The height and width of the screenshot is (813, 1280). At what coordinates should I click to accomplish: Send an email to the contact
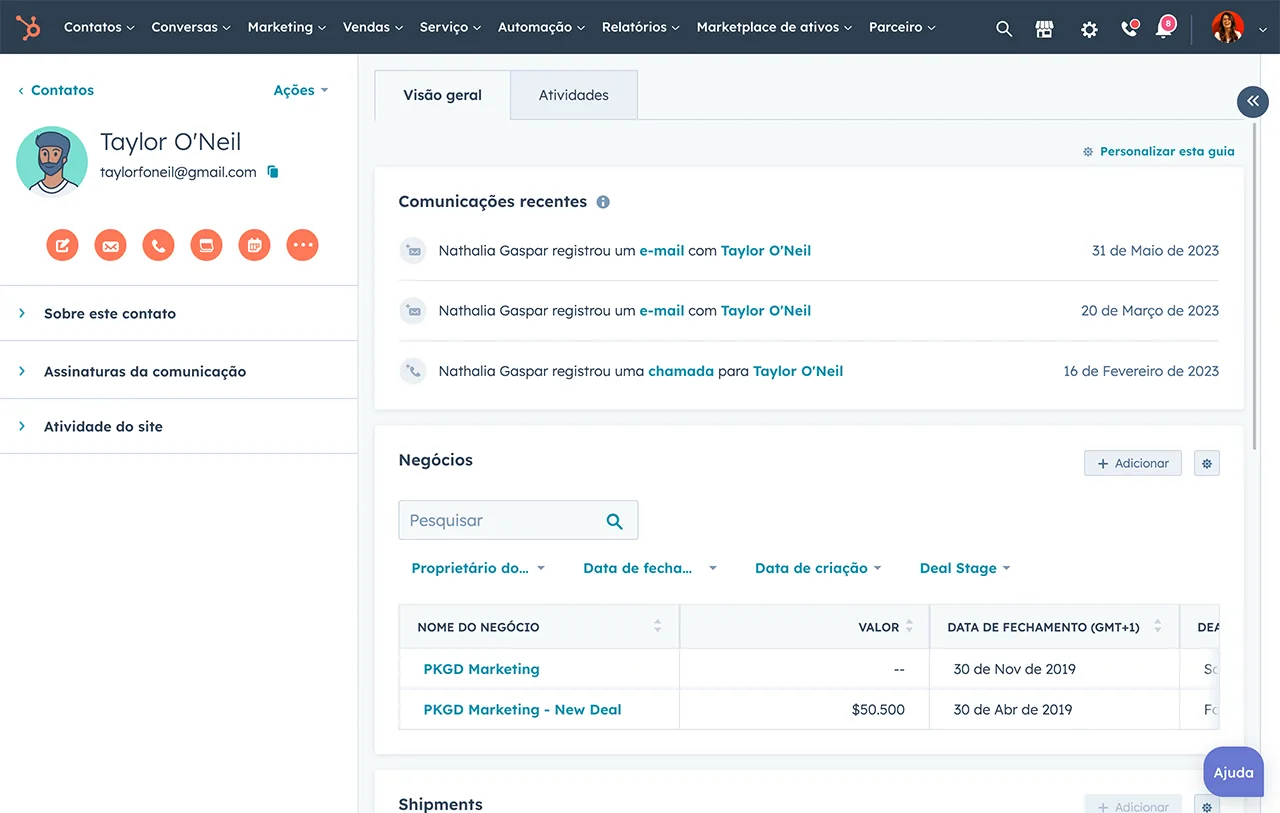110,245
